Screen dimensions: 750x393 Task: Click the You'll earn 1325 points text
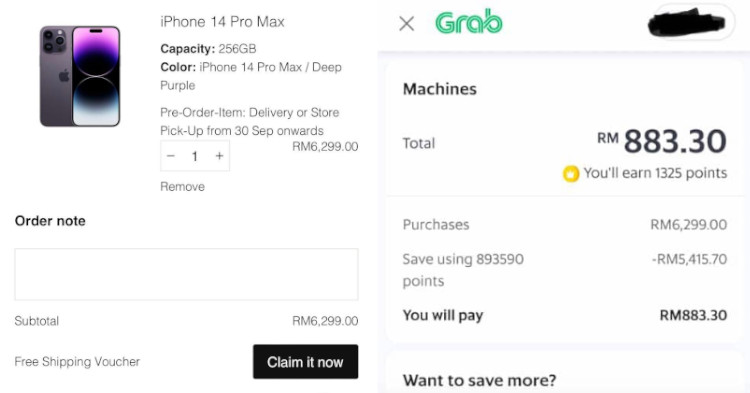click(655, 173)
